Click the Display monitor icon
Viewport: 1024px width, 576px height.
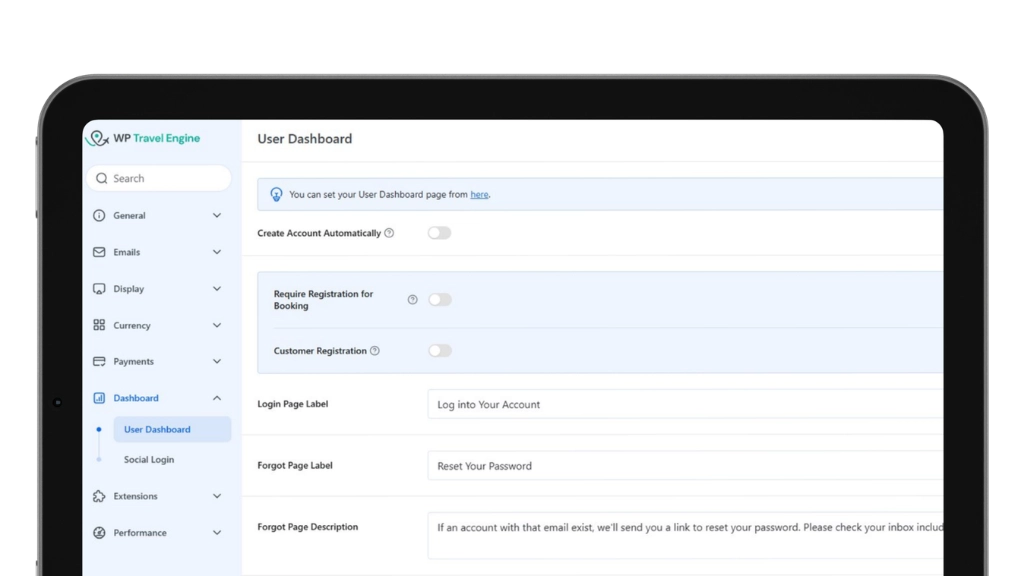pos(99,289)
